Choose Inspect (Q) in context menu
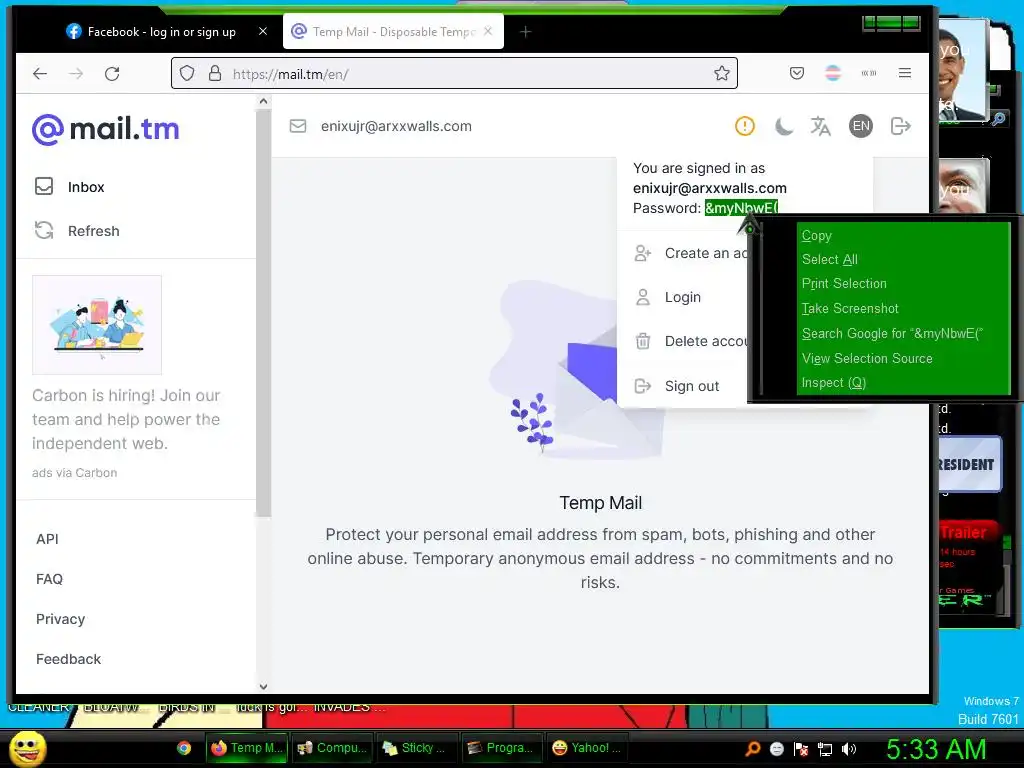 point(833,383)
